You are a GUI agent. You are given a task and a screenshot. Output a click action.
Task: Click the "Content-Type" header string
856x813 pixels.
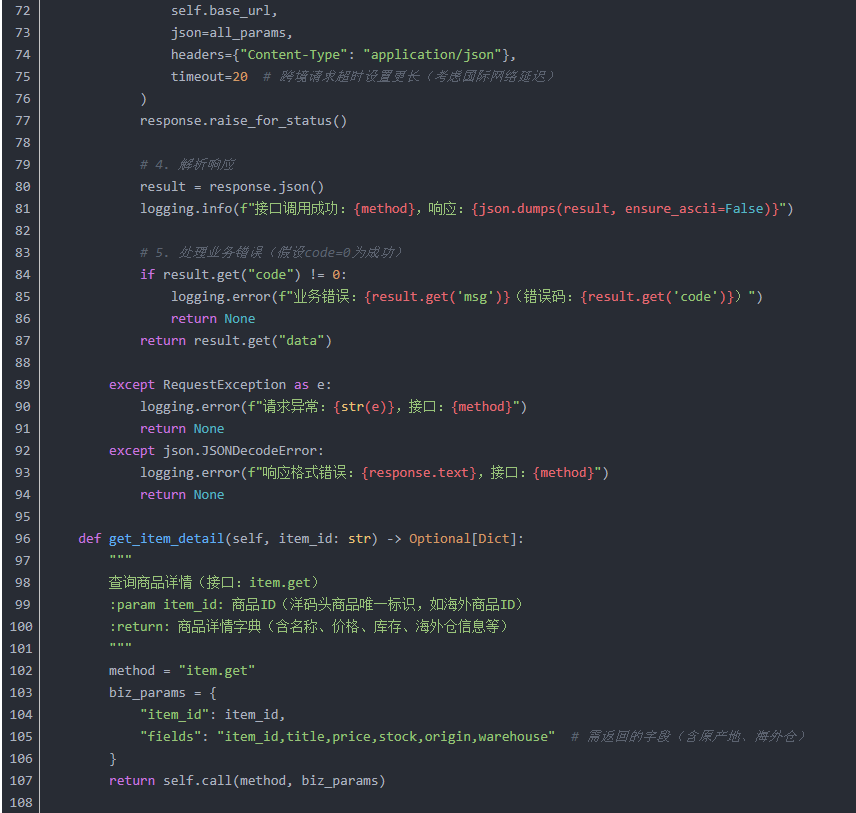289,55
